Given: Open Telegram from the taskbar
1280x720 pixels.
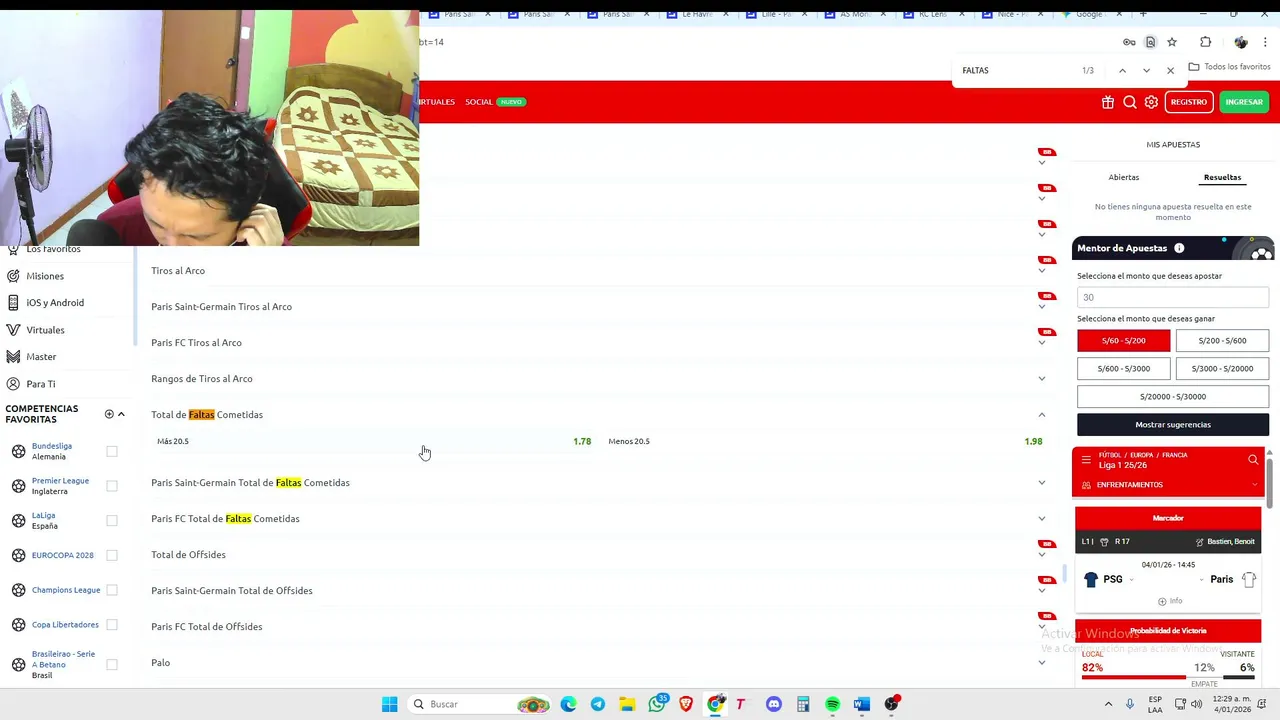Looking at the screenshot, I should [x=598, y=704].
